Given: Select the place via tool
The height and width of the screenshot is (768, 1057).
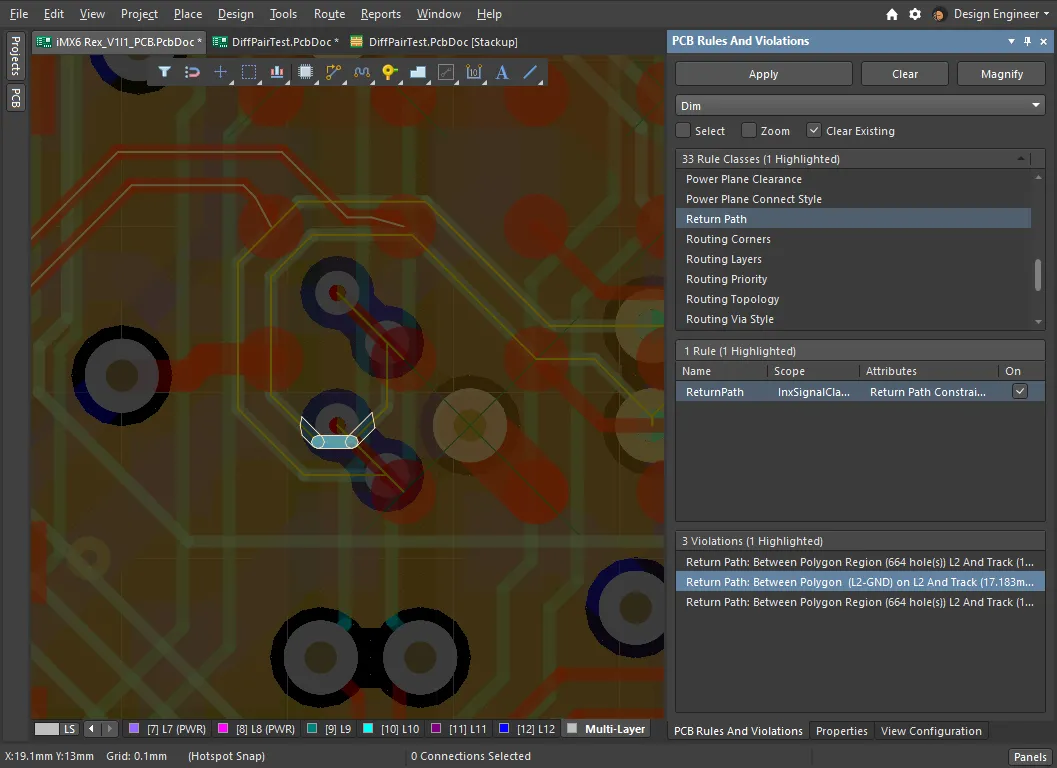Looking at the screenshot, I should (x=389, y=72).
